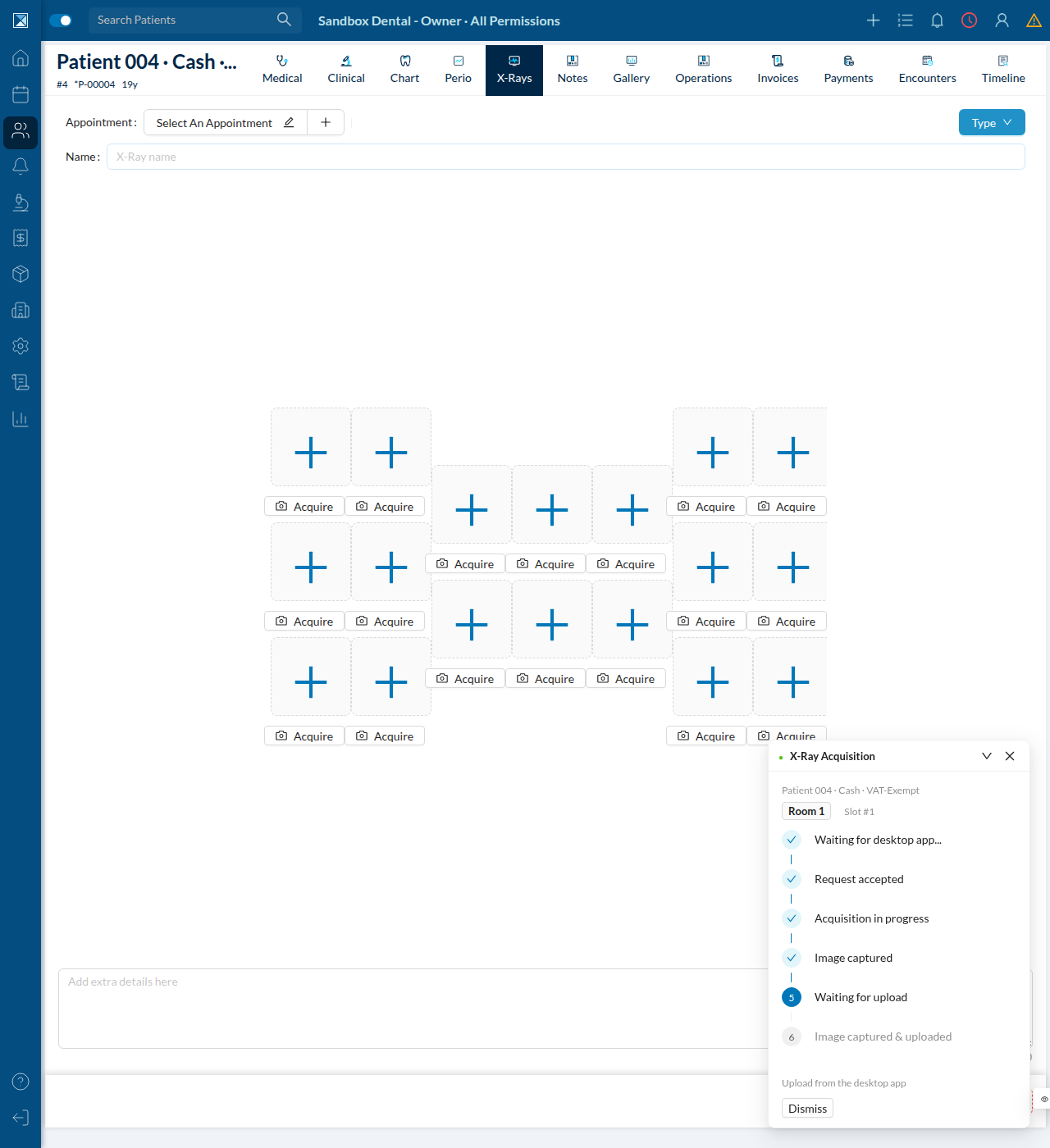Viewport: 1050px width, 1148px height.
Task: Switch to the Medical tab
Action: [x=282, y=70]
